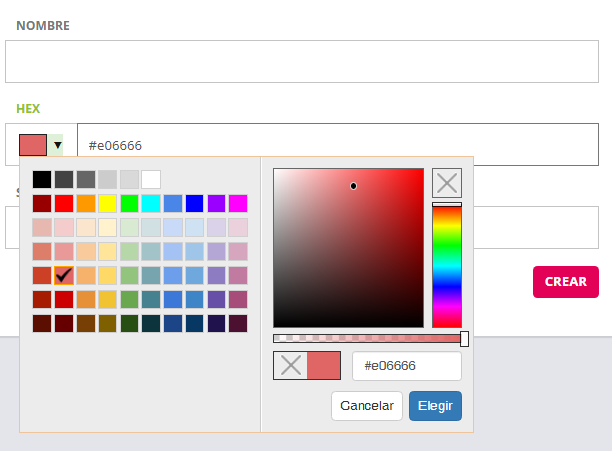612x451 pixels.
Task: Select the black swatch in the top row
Action: (x=41, y=180)
